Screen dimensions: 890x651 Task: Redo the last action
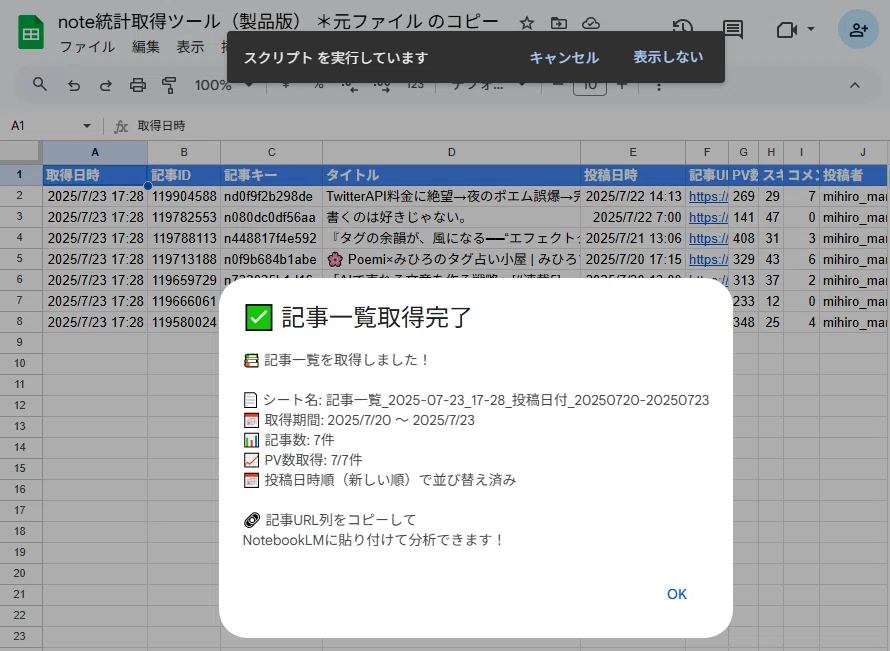coord(106,85)
